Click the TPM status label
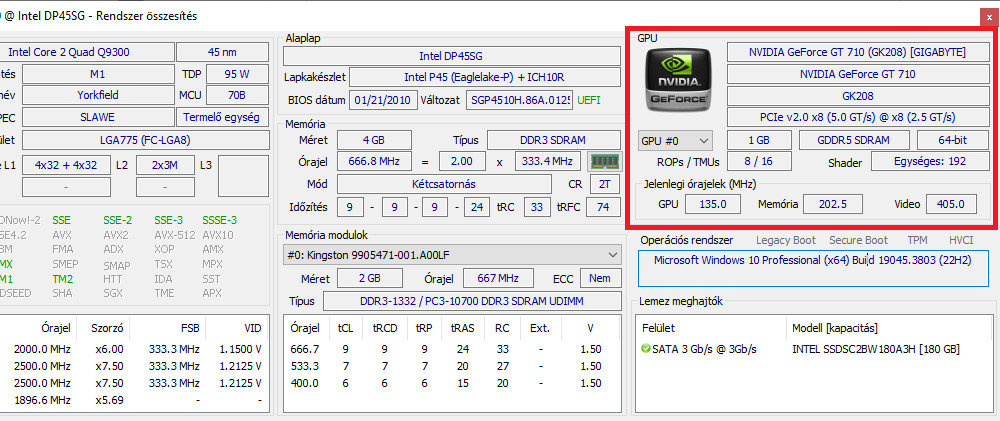 pos(917,240)
